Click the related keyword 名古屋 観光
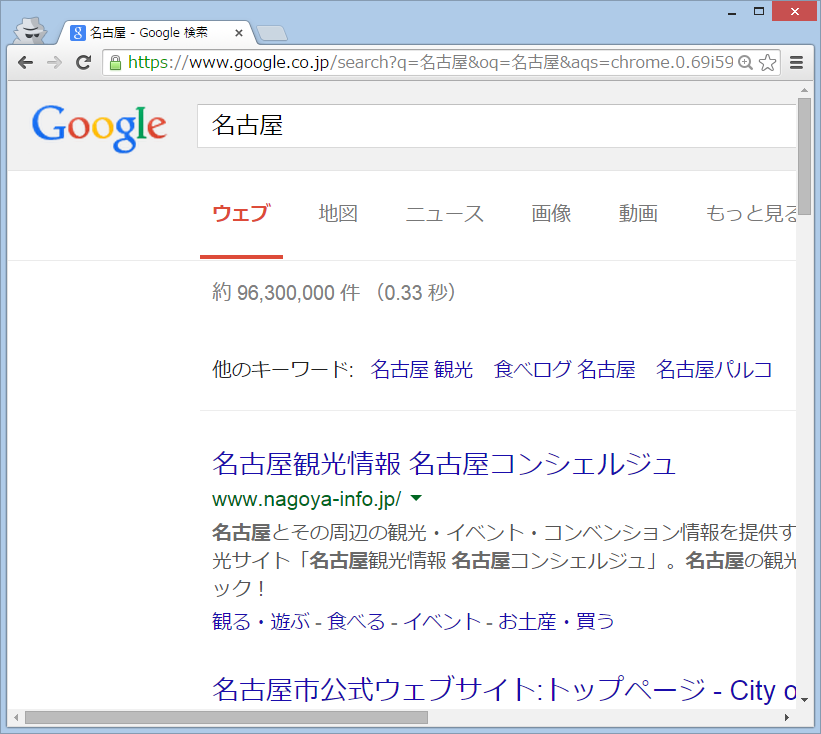This screenshot has height=734, width=821. point(421,369)
